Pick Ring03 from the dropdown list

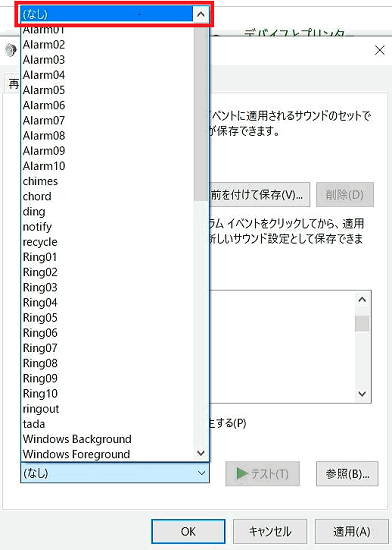point(107,287)
